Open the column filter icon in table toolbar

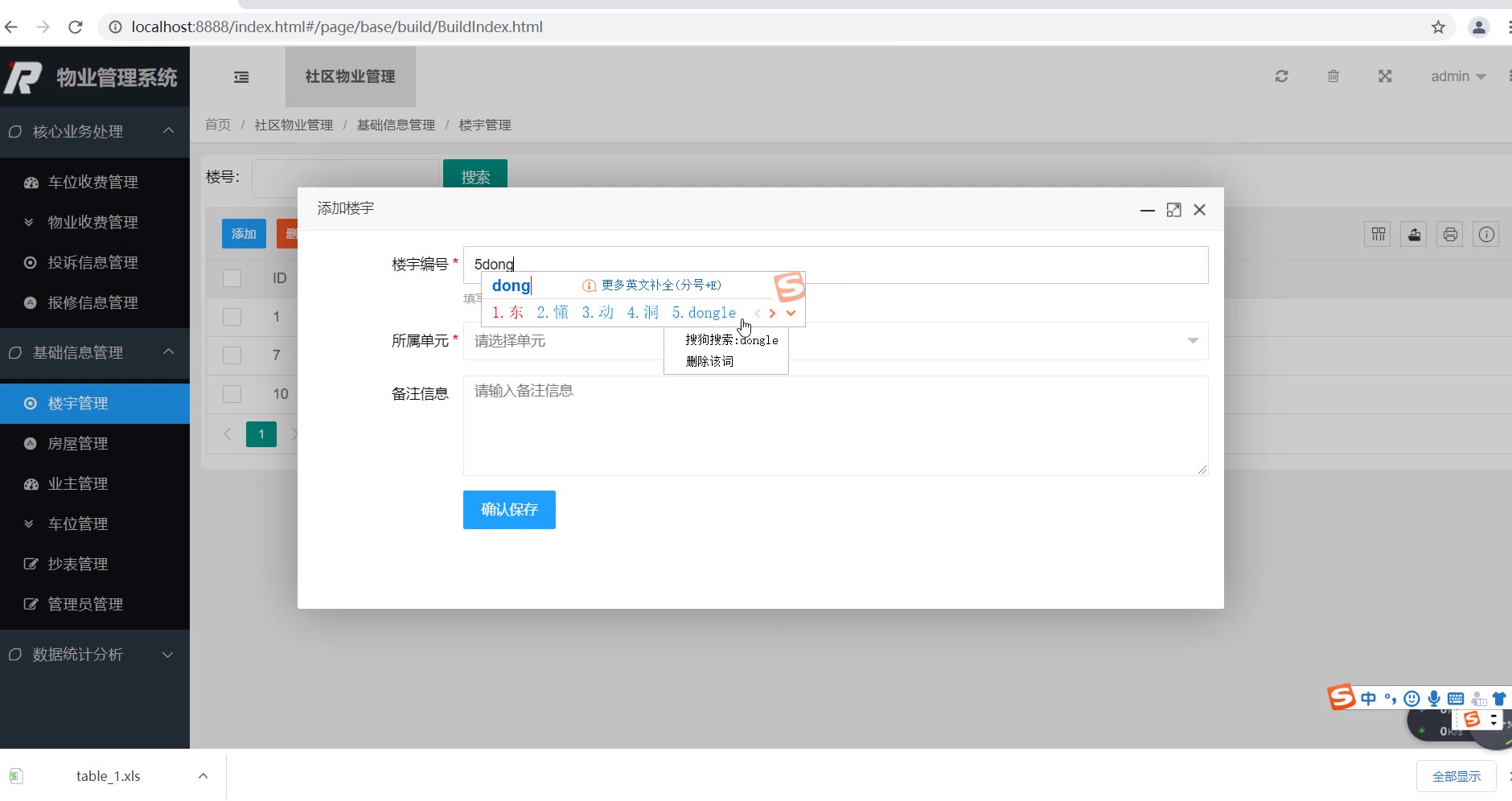tap(1378, 234)
